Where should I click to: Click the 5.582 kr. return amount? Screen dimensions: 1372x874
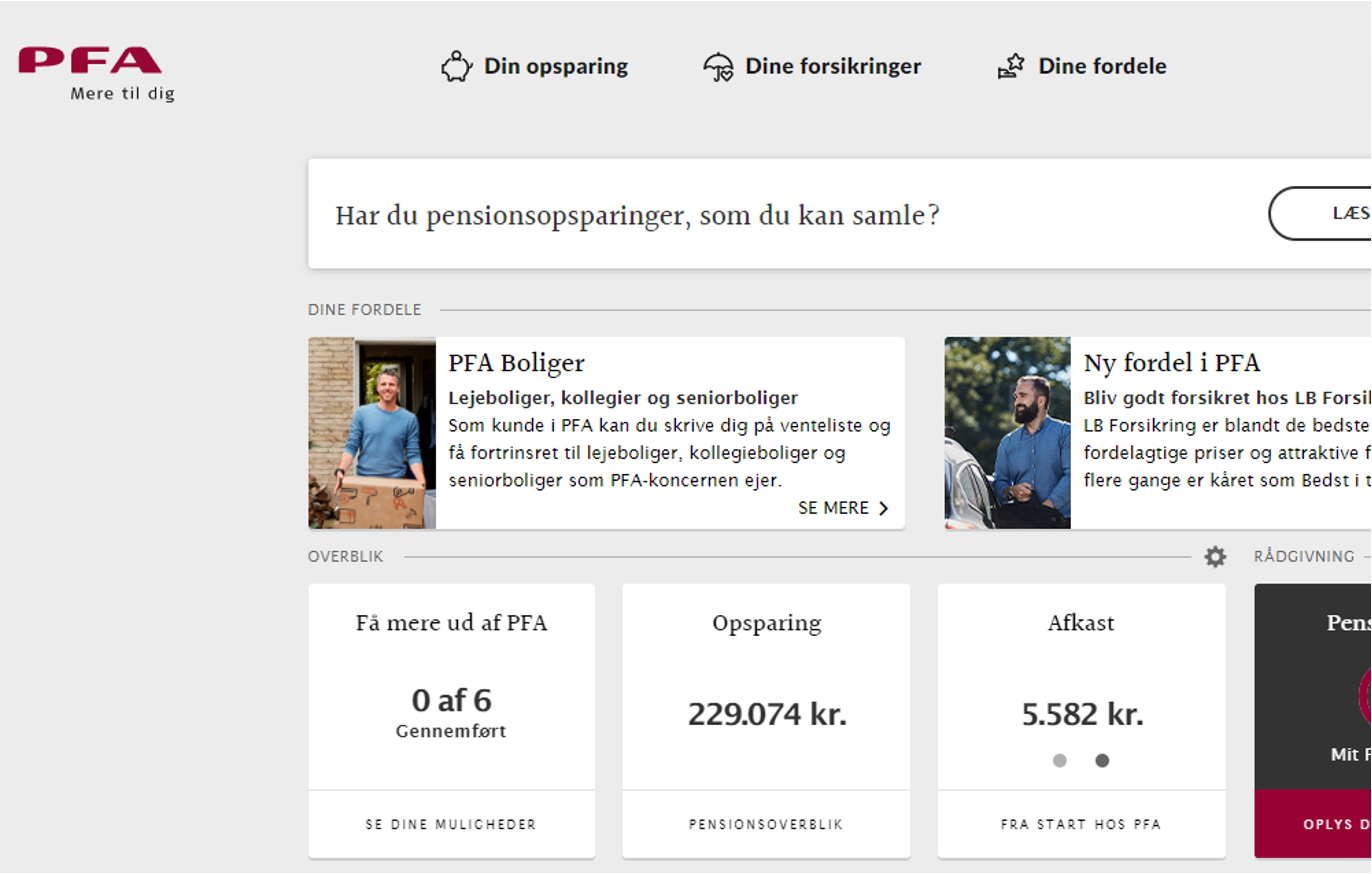point(1082,715)
